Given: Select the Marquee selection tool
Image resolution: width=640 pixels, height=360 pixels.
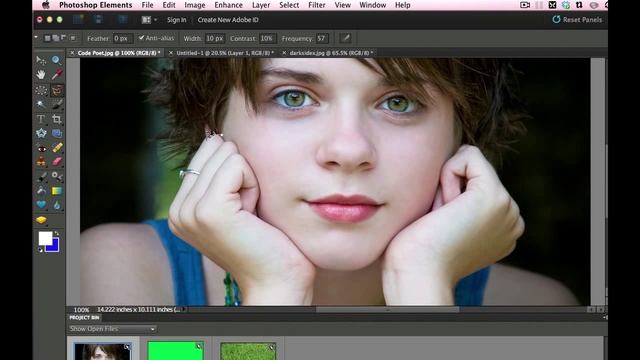Looking at the screenshot, I should (x=41, y=90).
